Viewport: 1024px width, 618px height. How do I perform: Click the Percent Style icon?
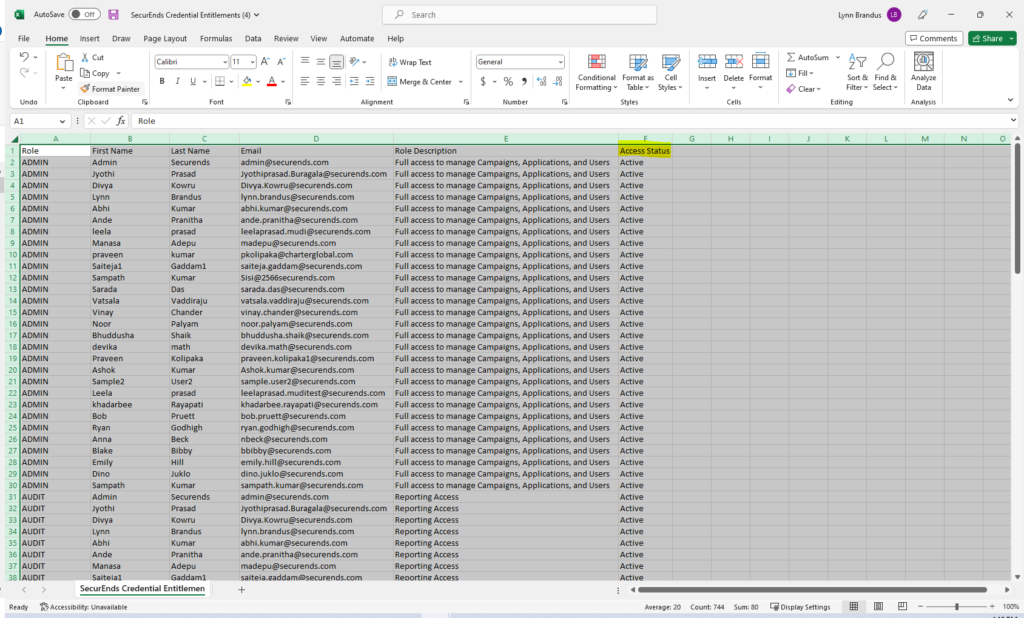point(508,81)
